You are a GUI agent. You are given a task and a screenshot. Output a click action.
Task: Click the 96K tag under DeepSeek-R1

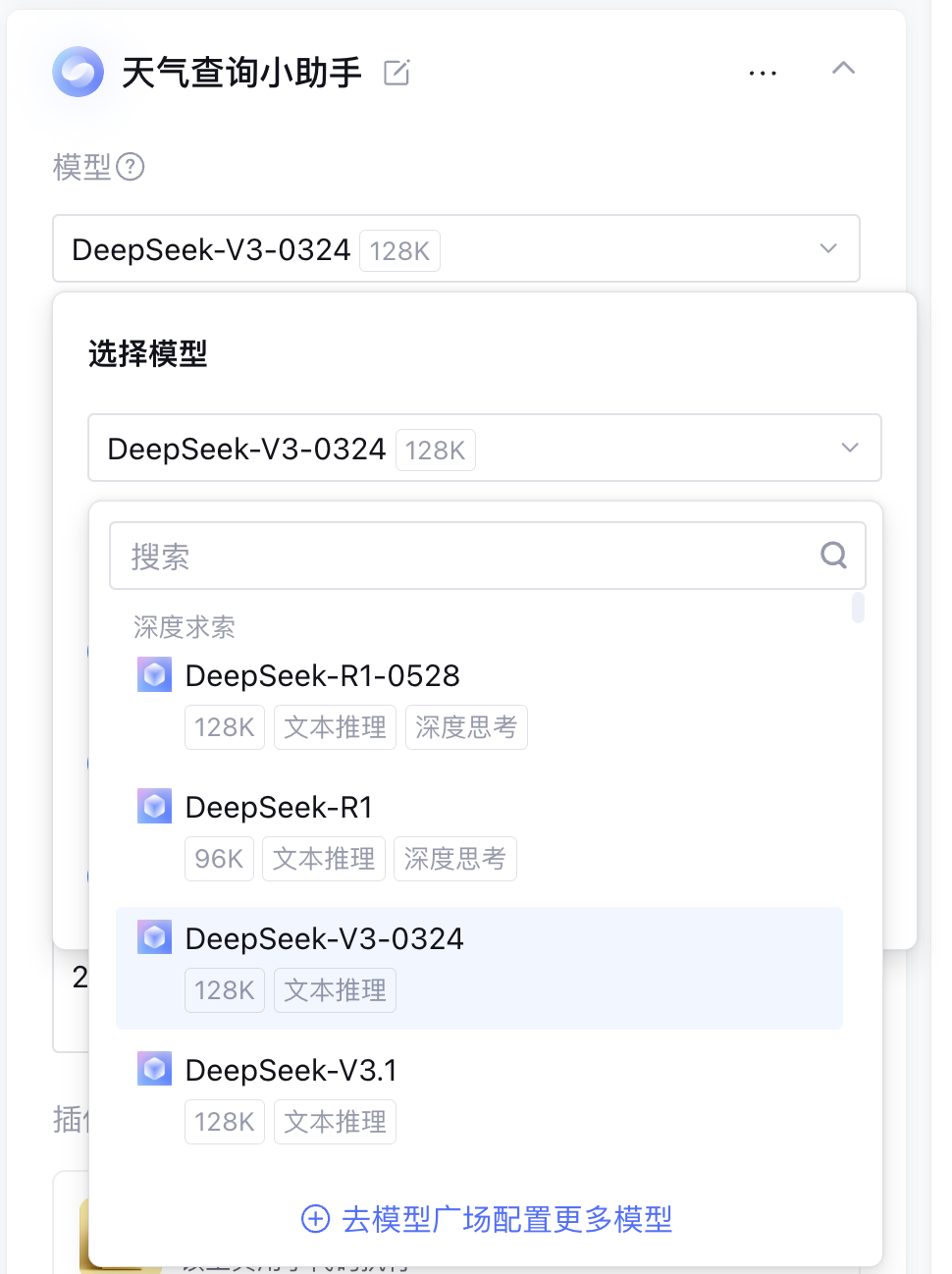pos(219,859)
